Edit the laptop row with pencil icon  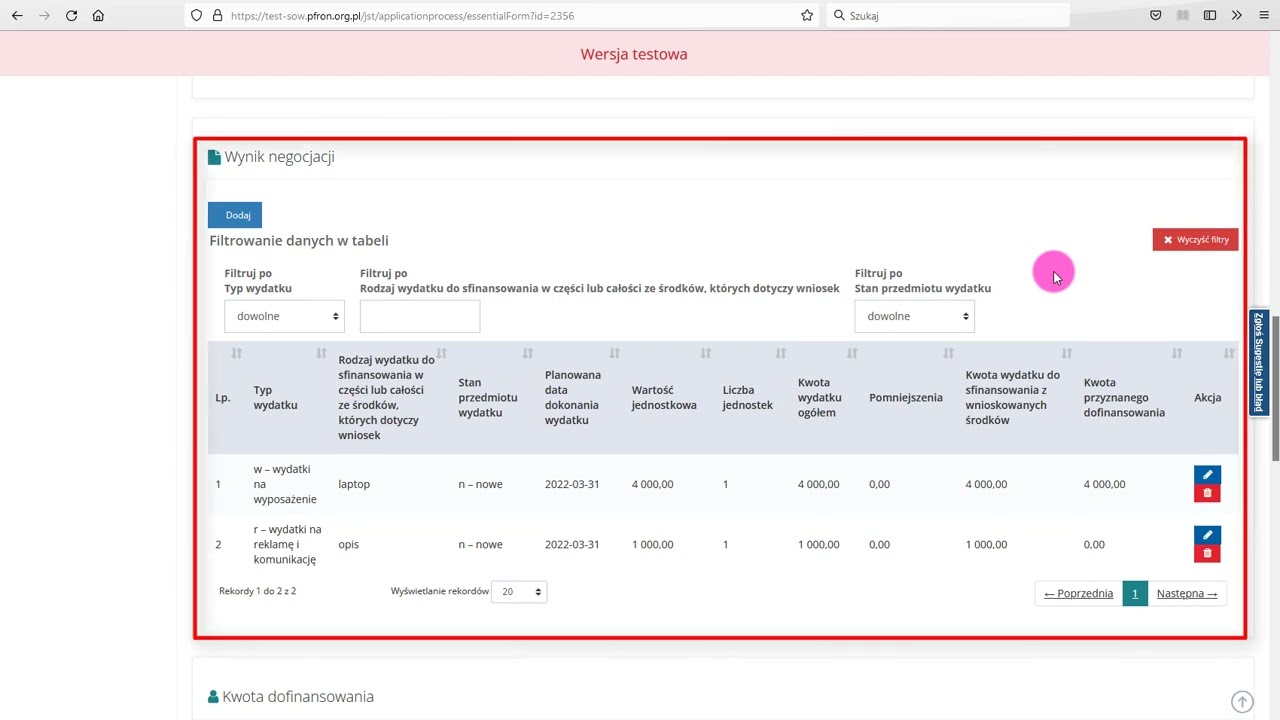tap(1207, 475)
